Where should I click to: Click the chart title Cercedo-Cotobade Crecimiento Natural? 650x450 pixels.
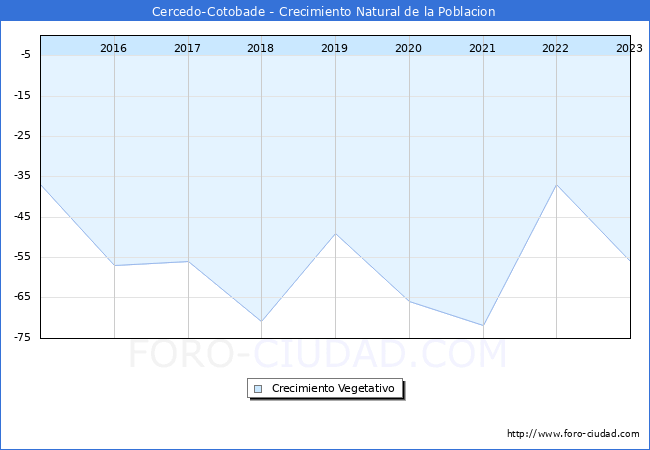click(323, 11)
